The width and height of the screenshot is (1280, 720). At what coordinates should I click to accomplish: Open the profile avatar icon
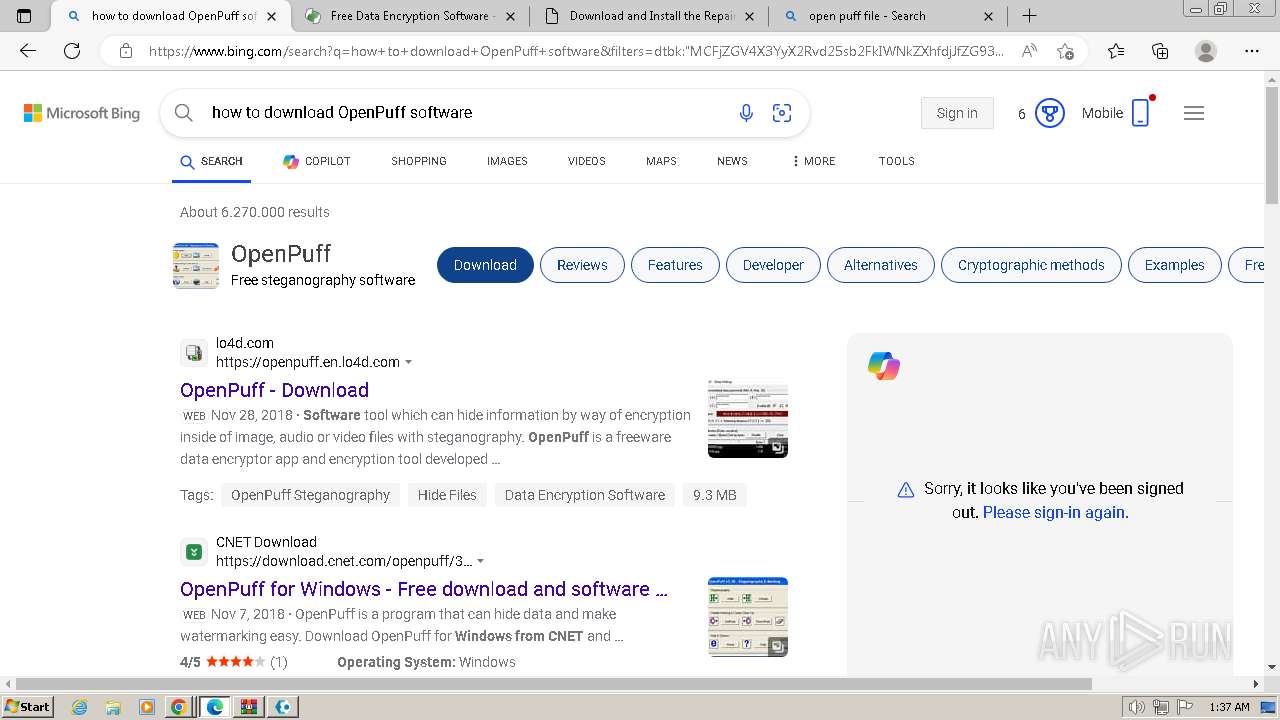click(x=1206, y=51)
